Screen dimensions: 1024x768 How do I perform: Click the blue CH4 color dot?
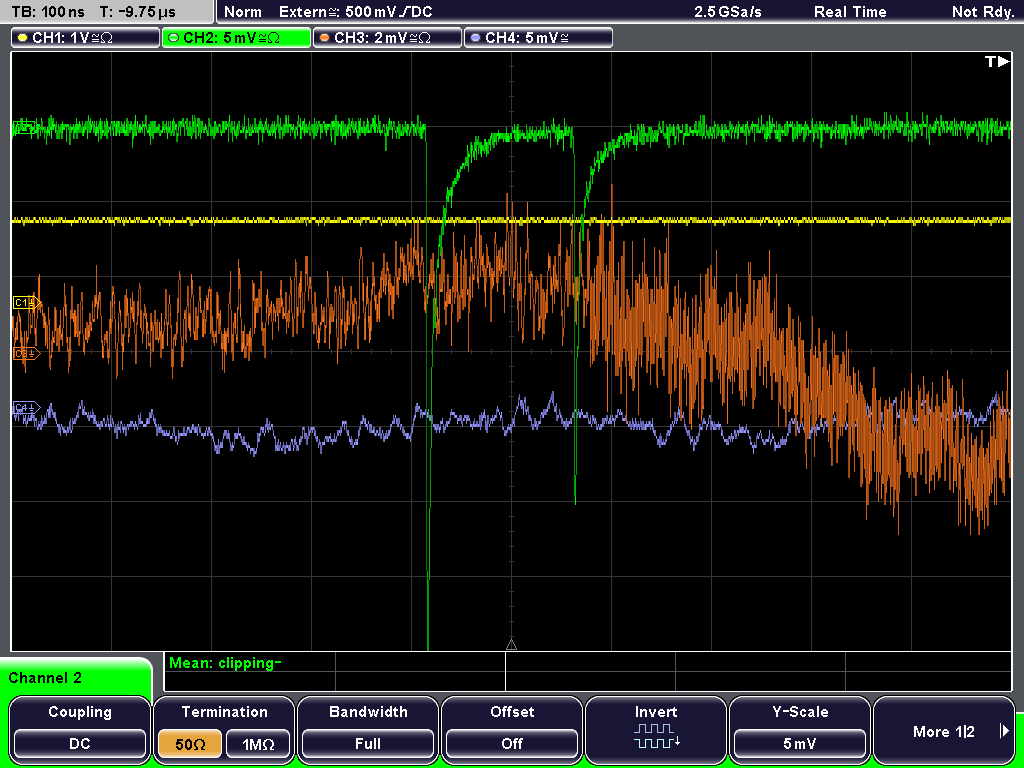pyautogui.click(x=475, y=38)
